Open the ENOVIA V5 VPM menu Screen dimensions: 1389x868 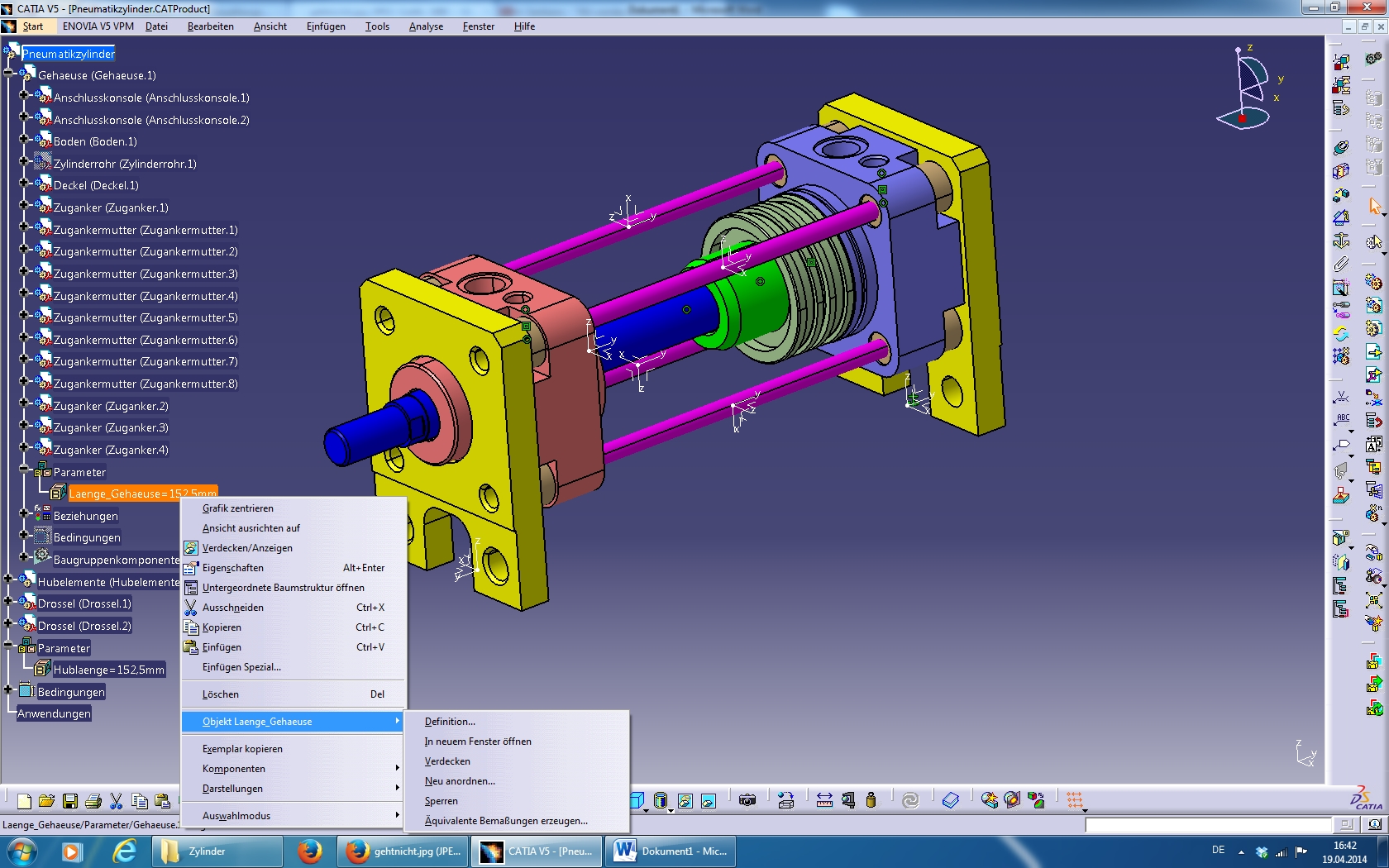[98, 26]
